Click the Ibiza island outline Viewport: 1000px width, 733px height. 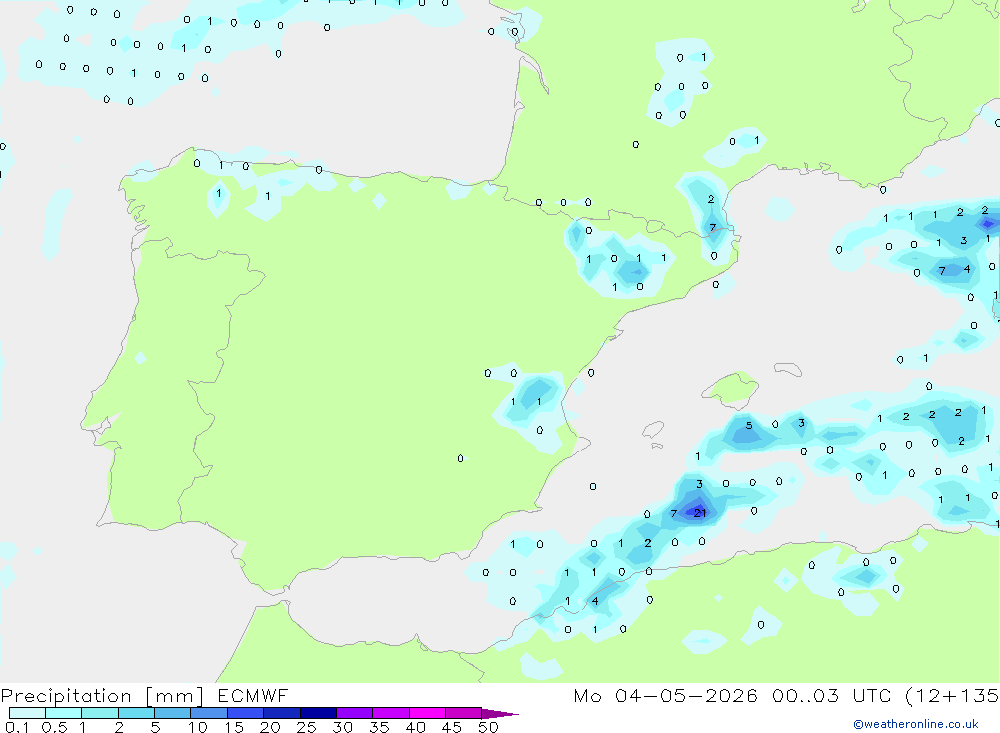point(654,431)
